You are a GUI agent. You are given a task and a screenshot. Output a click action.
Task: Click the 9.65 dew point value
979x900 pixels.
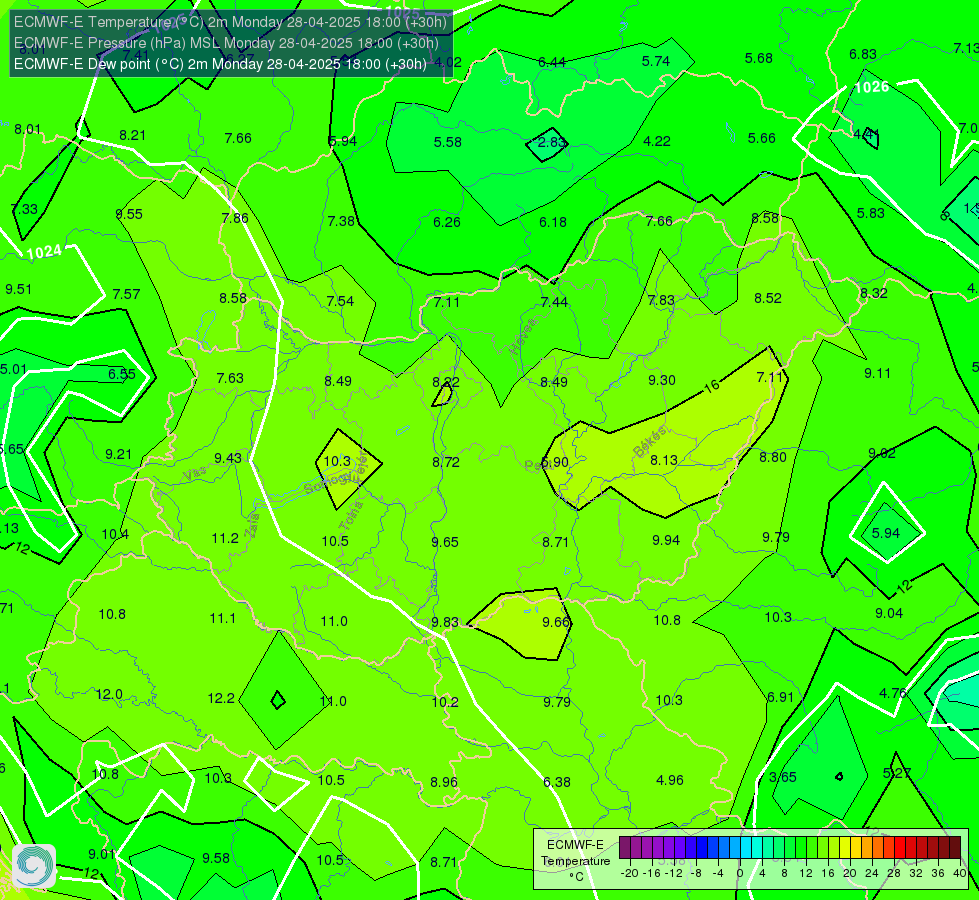(x=445, y=542)
